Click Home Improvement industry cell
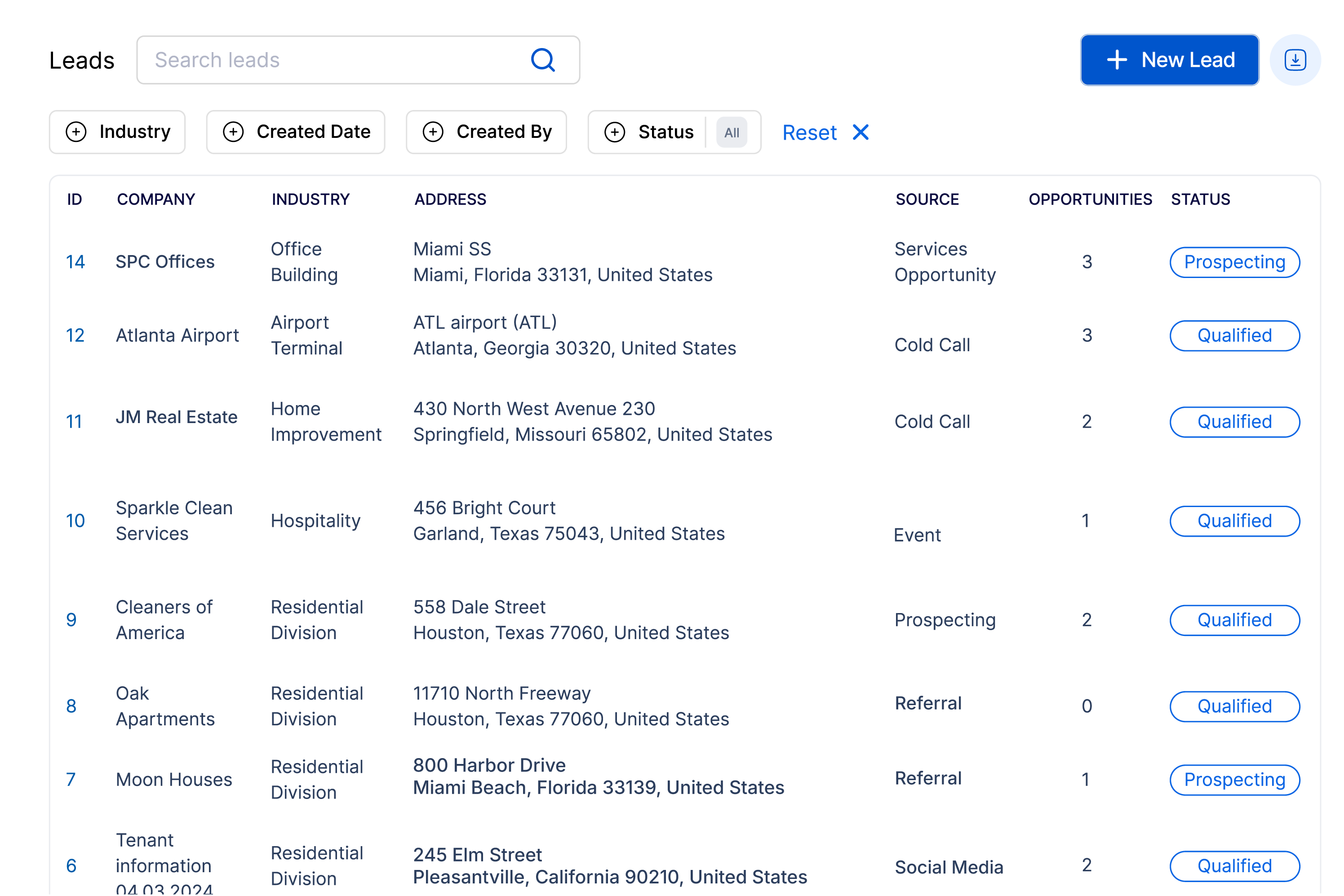This screenshot has width=1344, height=896. (x=326, y=422)
